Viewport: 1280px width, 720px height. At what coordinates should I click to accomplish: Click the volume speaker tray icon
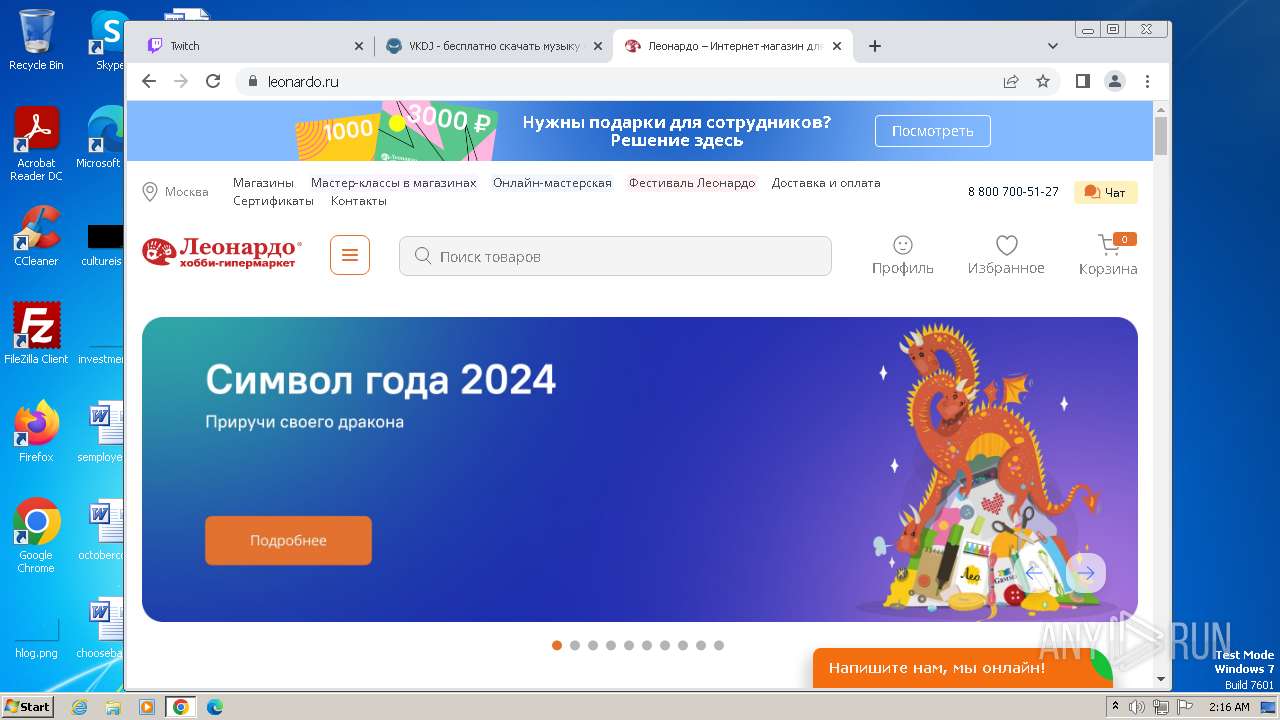[x=1137, y=707]
